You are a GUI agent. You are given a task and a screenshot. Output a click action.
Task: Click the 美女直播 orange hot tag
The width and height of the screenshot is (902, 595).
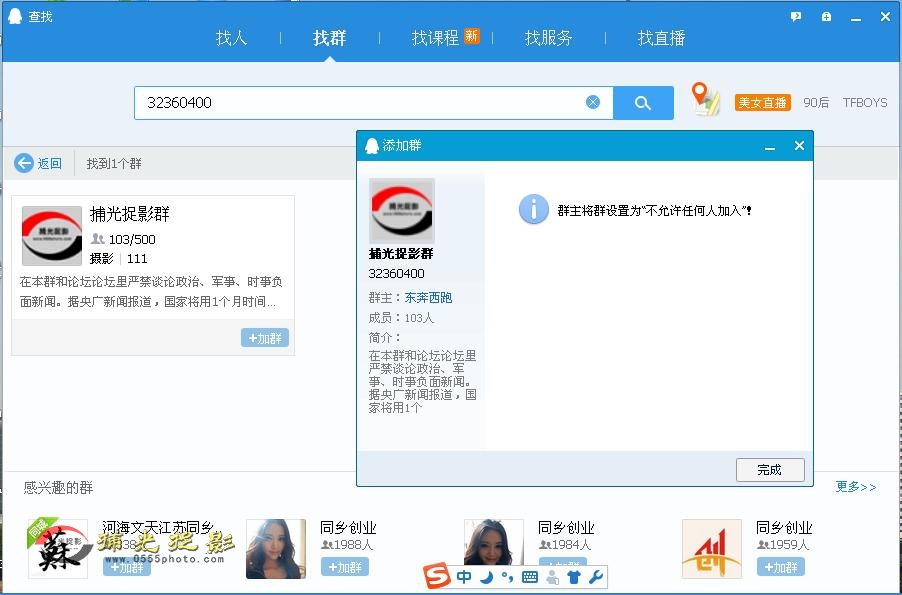[x=762, y=102]
